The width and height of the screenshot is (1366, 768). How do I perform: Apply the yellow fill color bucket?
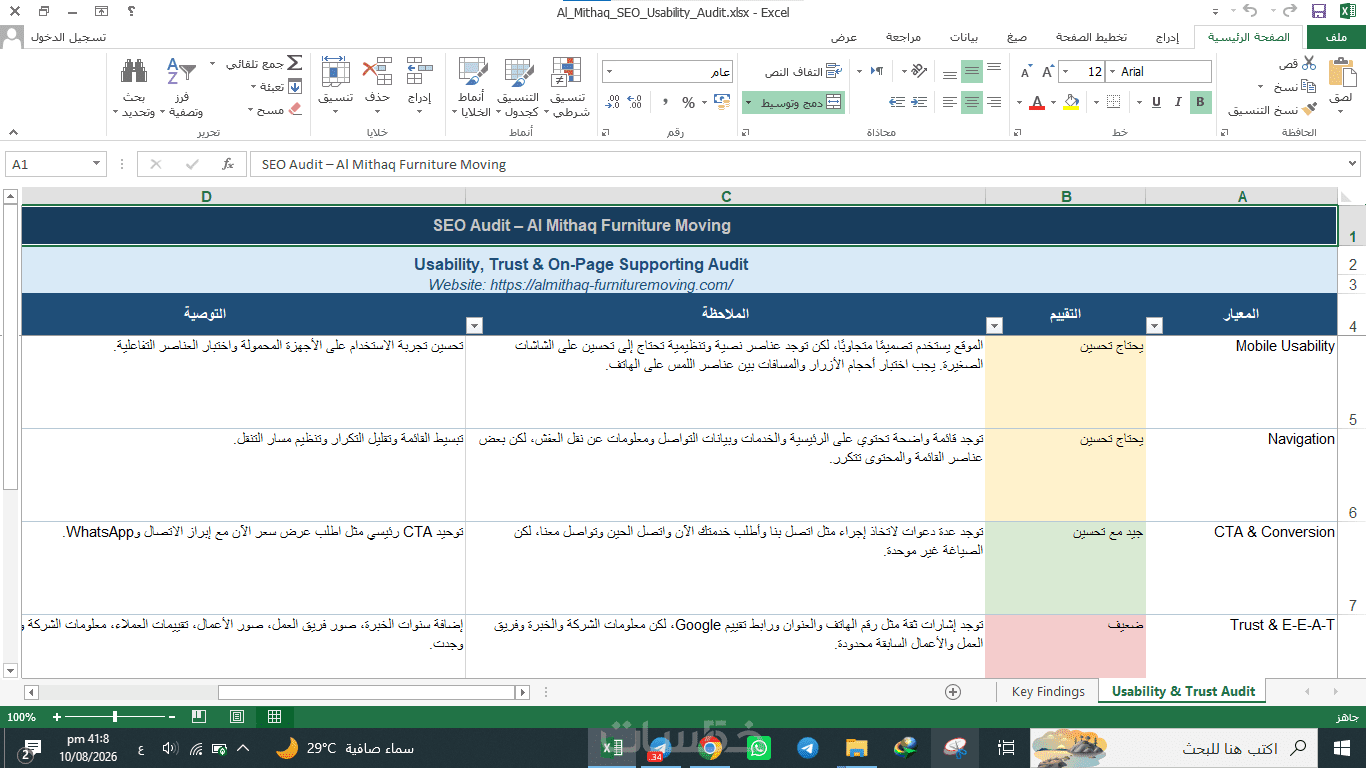[1073, 102]
